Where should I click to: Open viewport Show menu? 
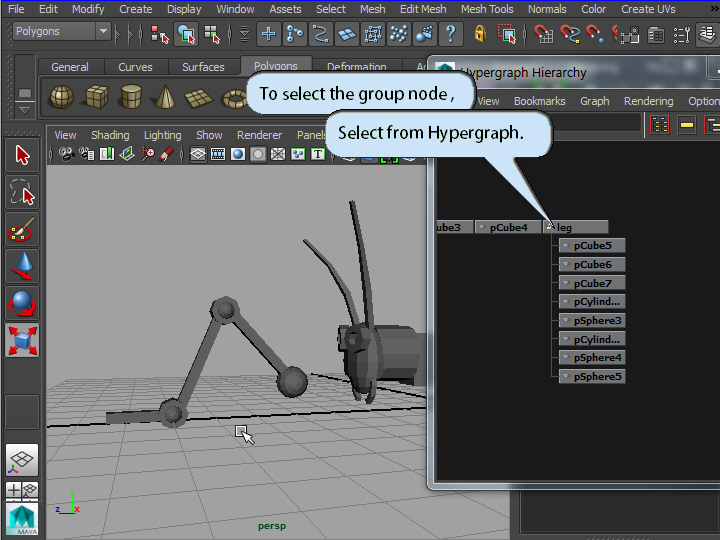[x=209, y=135]
